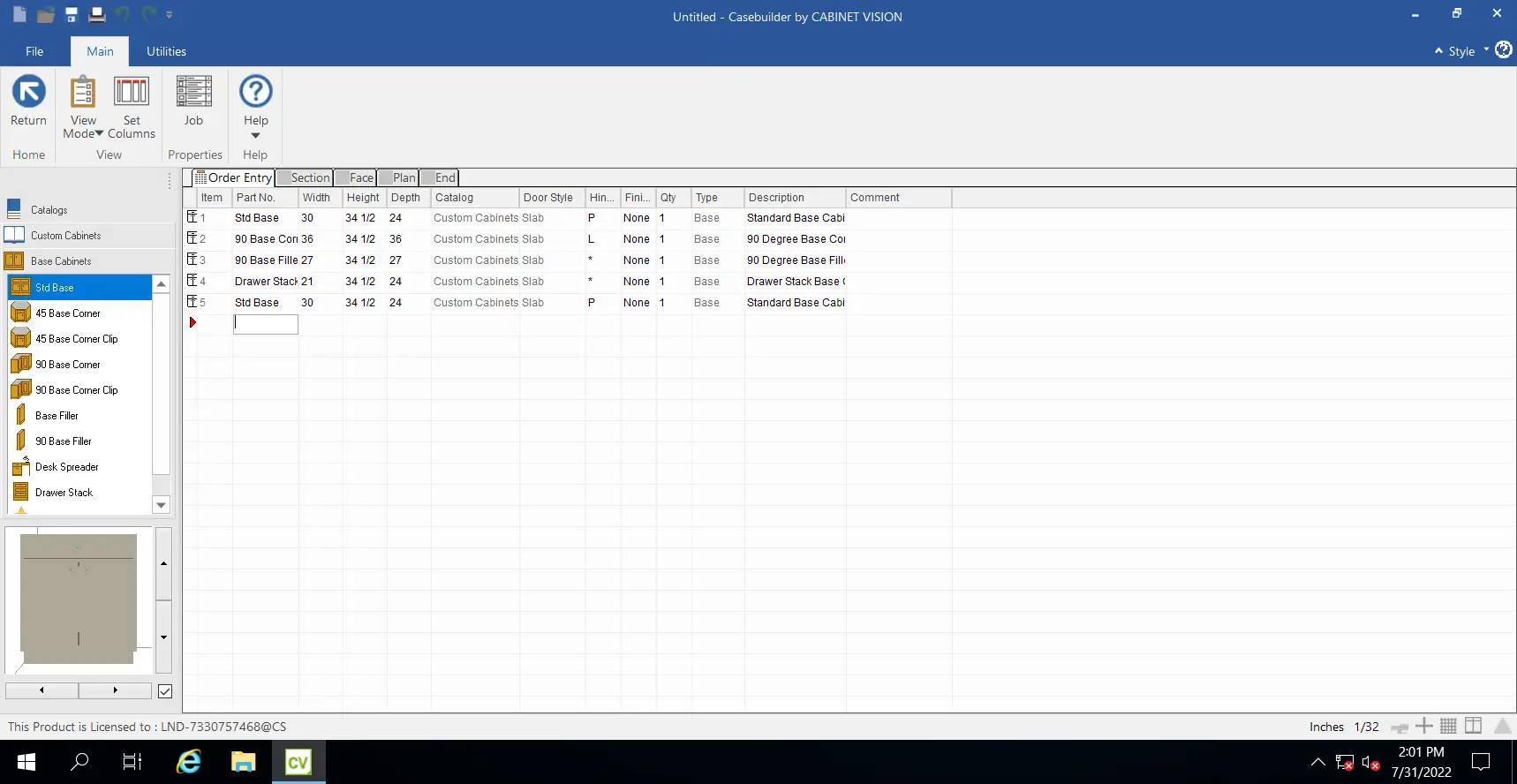This screenshot has height=784, width=1517.
Task: Click the 1/32 precision in status bar
Action: 1366,727
